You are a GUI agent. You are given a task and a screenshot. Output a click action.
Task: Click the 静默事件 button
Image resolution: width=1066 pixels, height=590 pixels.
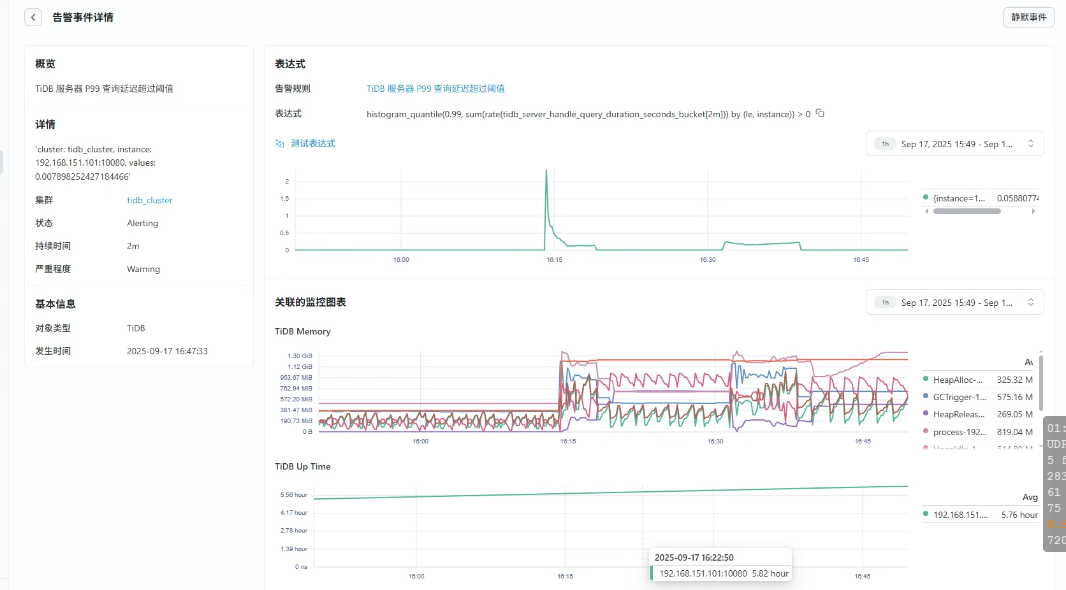(x=1028, y=17)
